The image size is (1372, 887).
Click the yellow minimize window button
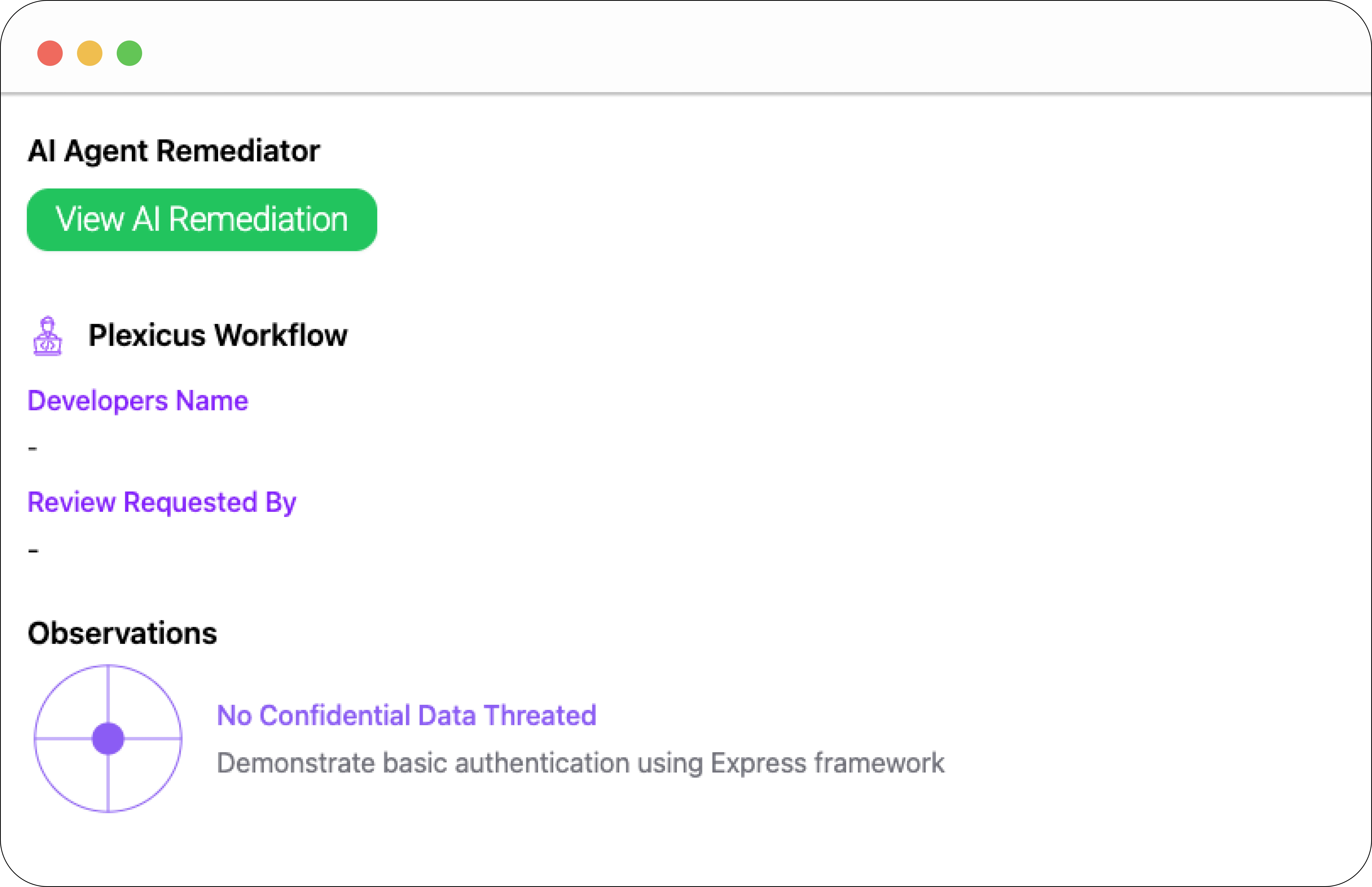[90, 54]
